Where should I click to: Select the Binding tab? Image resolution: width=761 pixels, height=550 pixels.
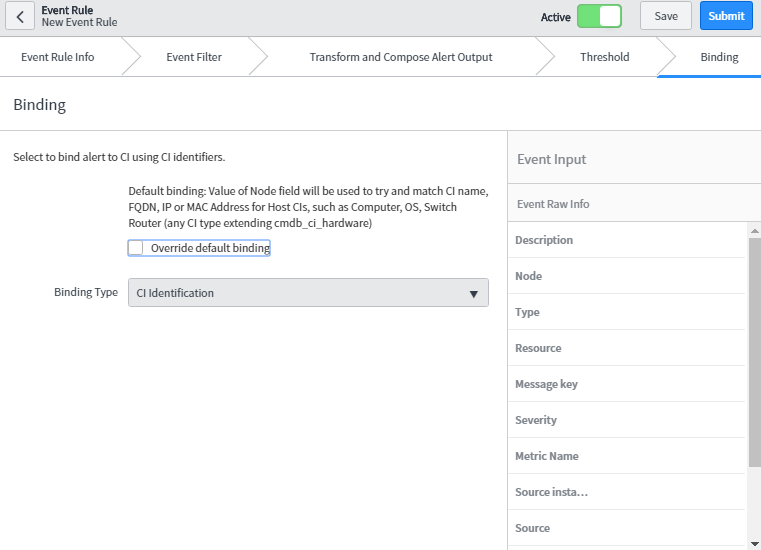click(x=719, y=57)
